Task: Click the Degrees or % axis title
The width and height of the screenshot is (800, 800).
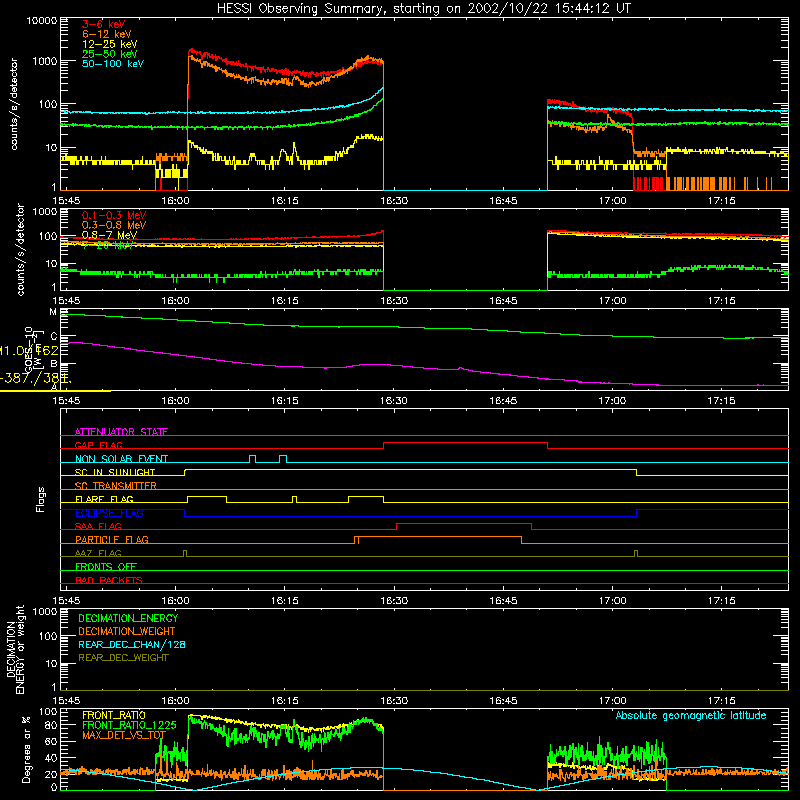Action: (x=26, y=750)
